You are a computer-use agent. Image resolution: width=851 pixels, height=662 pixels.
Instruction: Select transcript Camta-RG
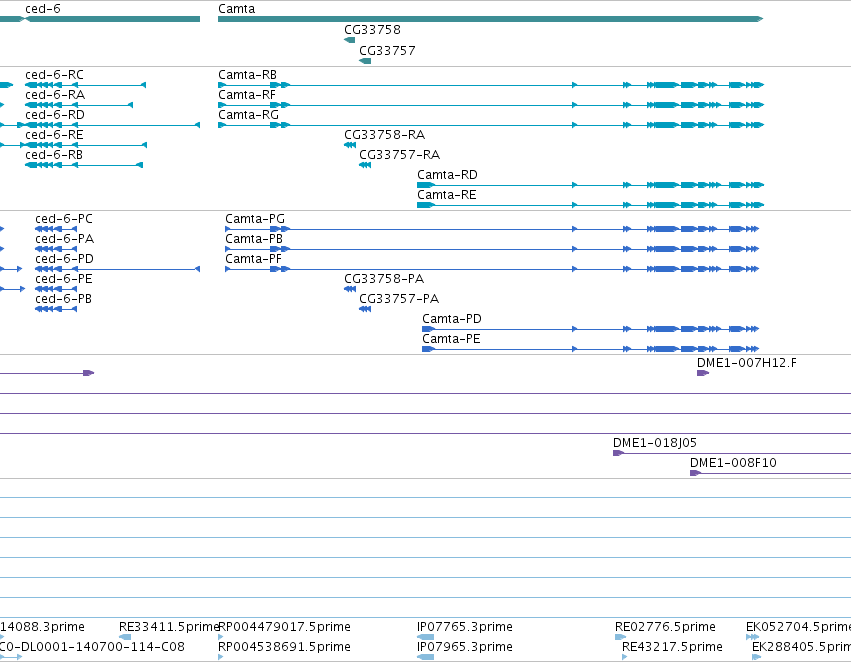coord(249,114)
